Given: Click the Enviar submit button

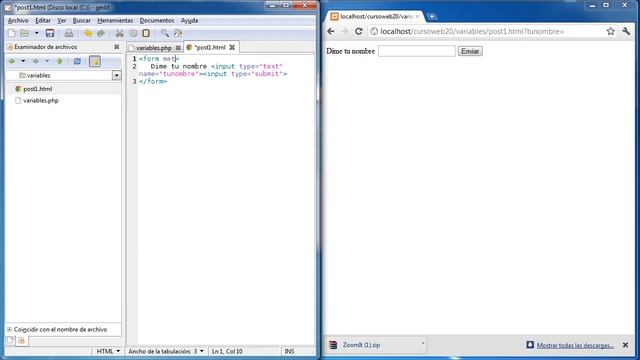Looking at the screenshot, I should tap(470, 51).
